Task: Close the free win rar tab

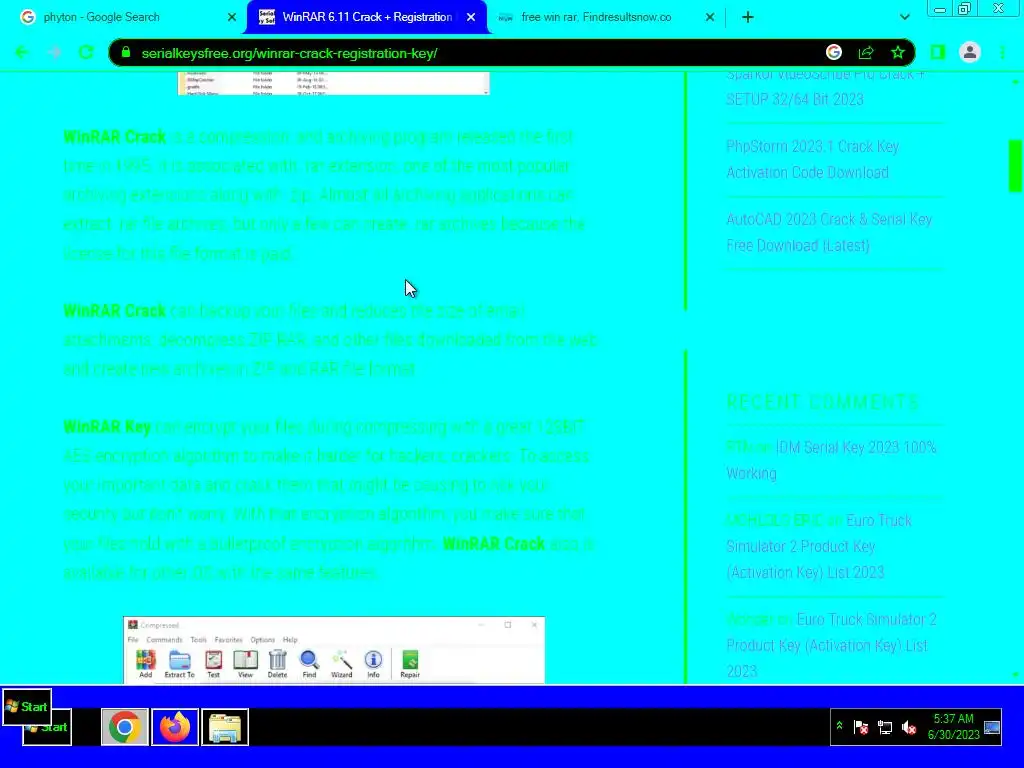Action: [x=710, y=18]
